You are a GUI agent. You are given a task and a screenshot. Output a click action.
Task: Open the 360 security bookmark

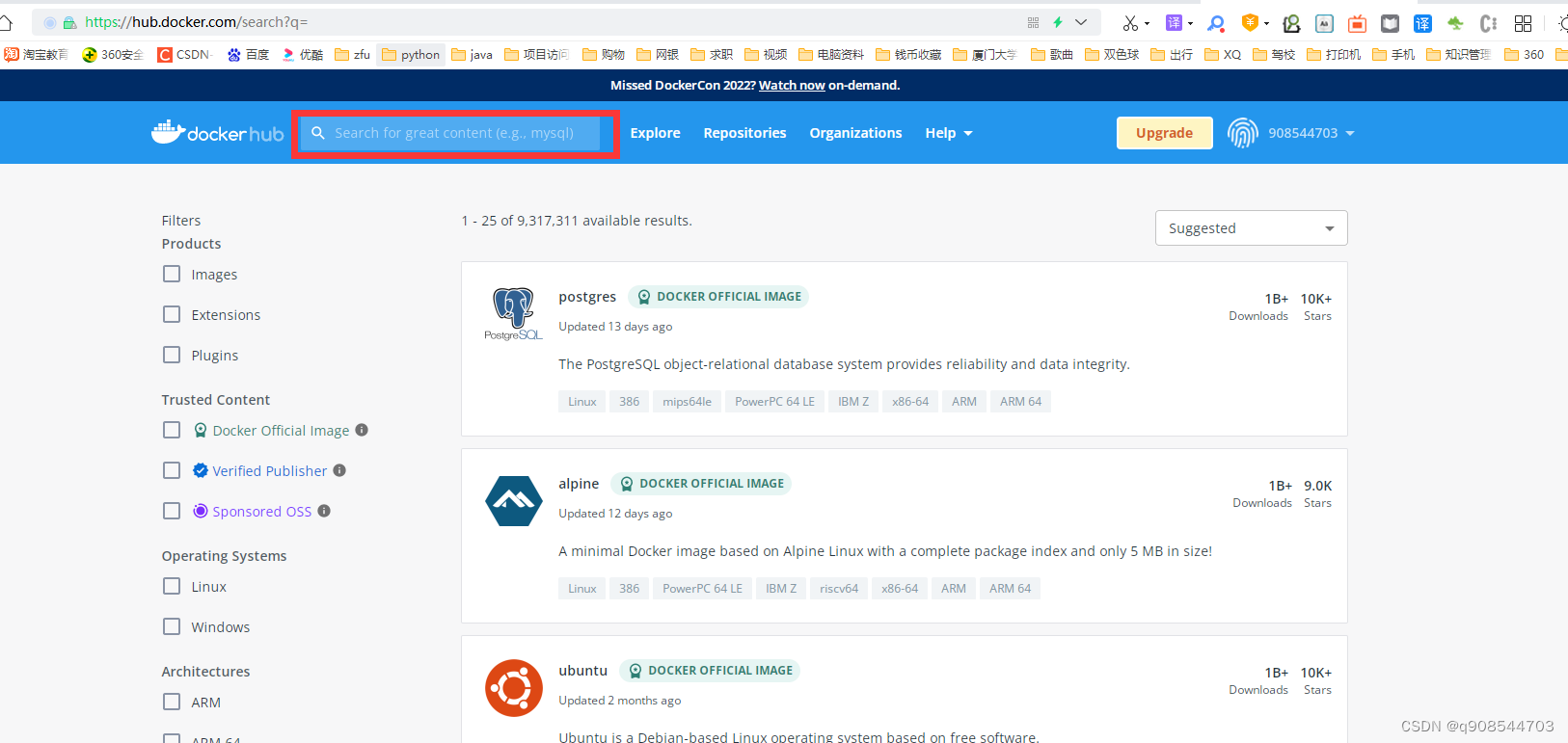pyautogui.click(x=113, y=55)
